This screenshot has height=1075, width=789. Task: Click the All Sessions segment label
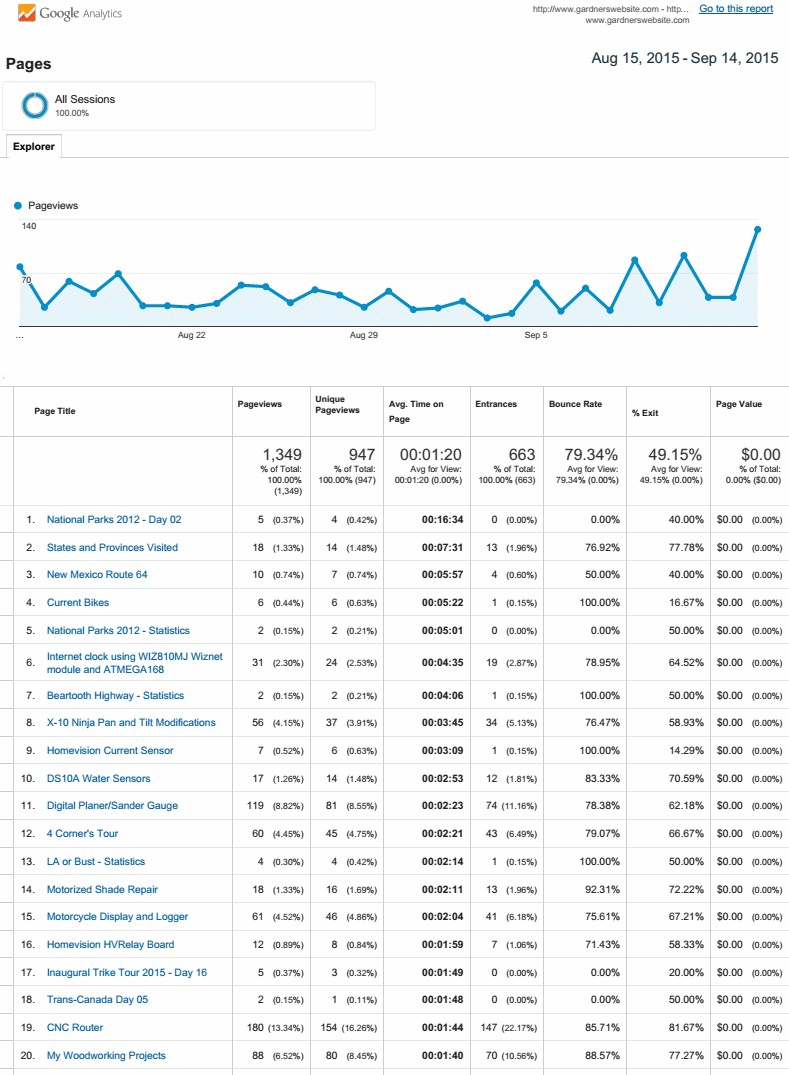[x=85, y=99]
